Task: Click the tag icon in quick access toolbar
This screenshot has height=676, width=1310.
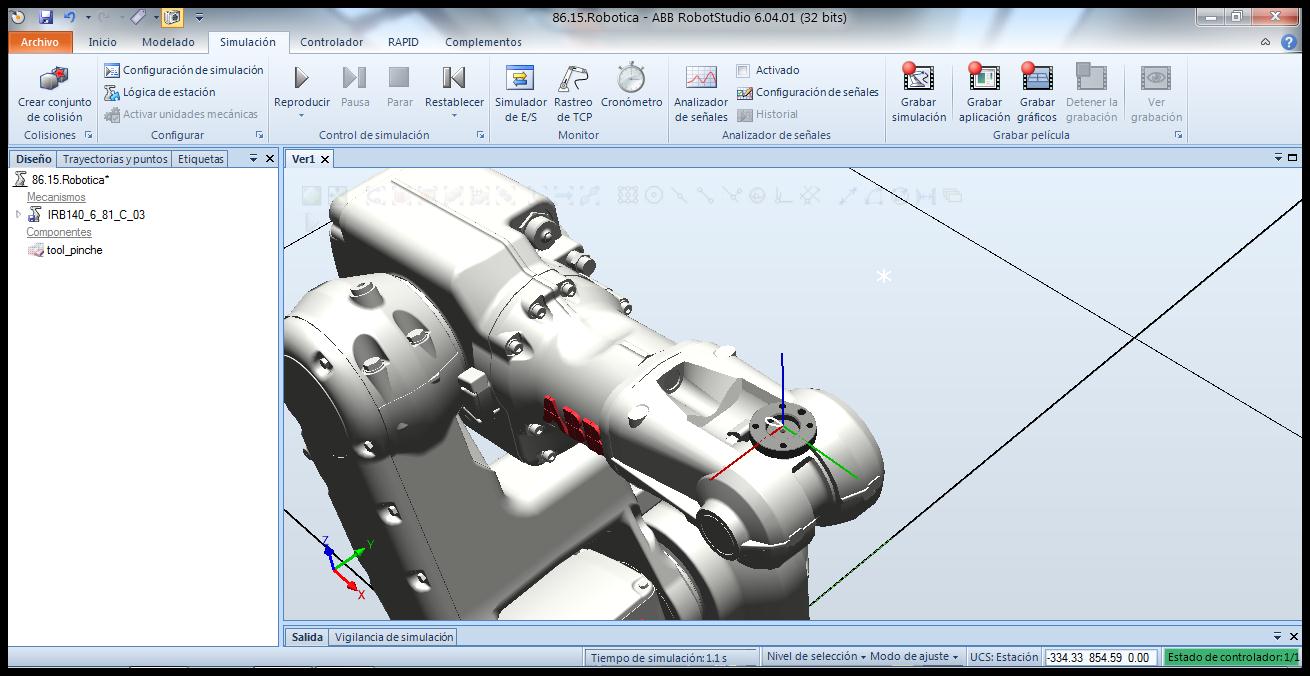Action: coord(139,17)
